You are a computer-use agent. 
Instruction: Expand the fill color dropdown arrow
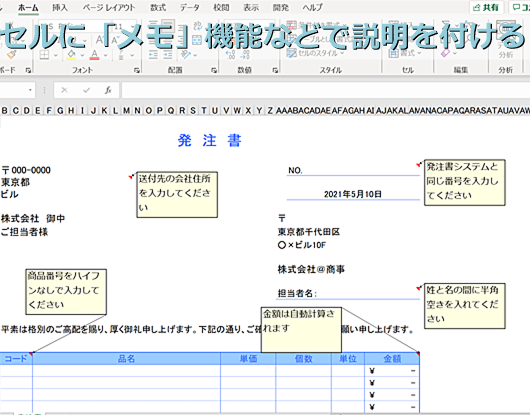point(82,55)
